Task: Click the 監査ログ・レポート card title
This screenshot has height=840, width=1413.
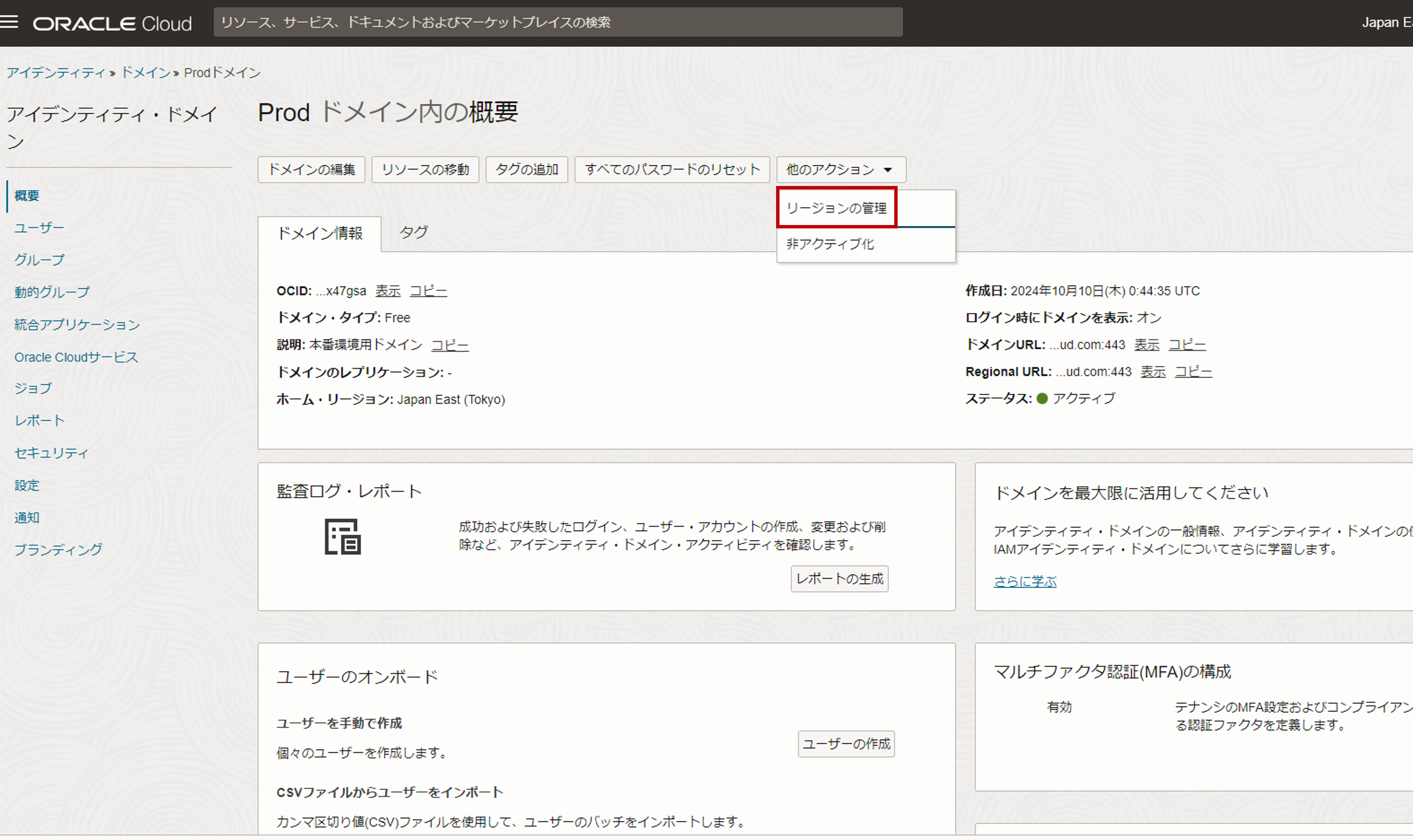Action: pyautogui.click(x=349, y=491)
